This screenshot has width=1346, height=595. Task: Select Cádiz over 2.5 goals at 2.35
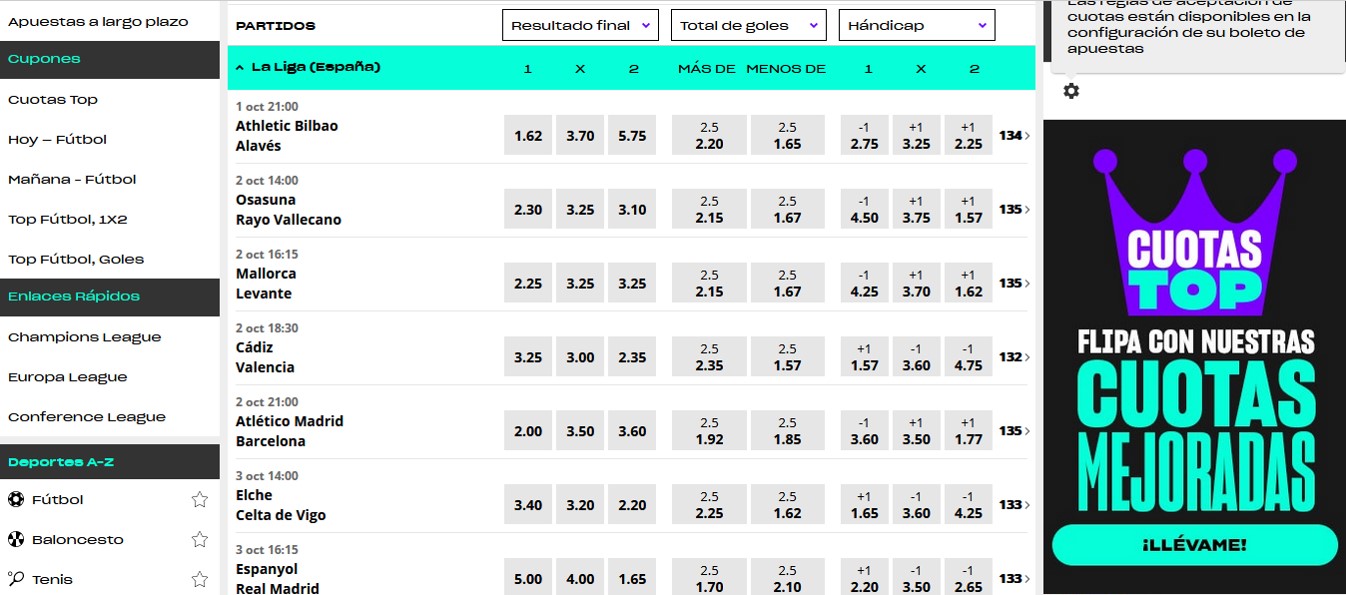click(709, 357)
